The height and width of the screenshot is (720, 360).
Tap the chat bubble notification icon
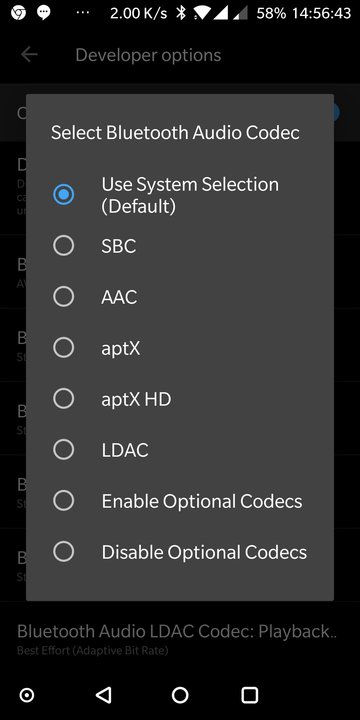[44, 13]
